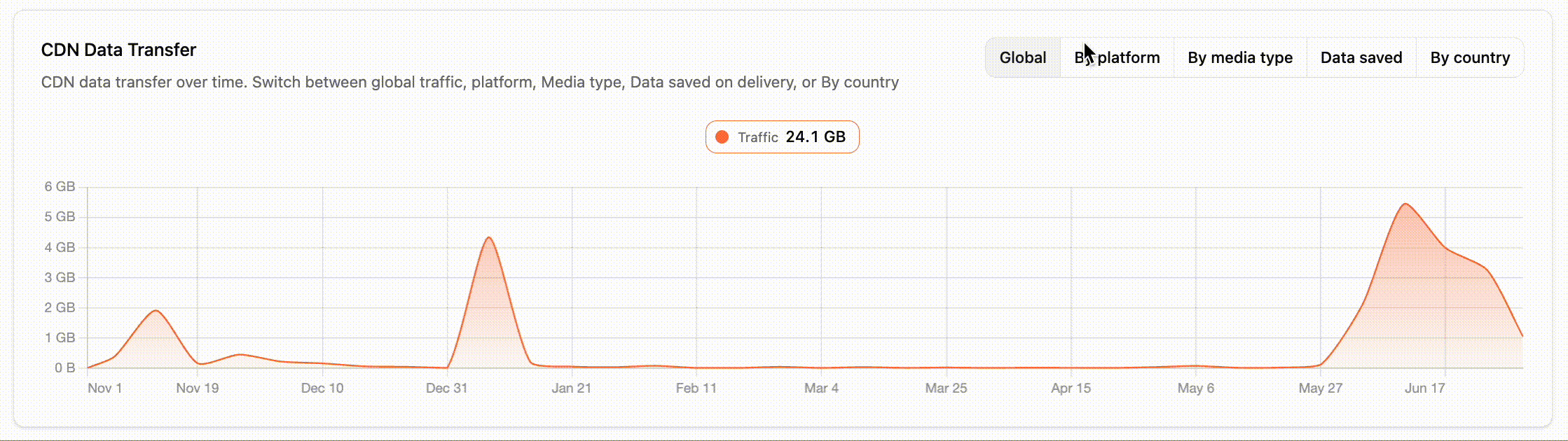Viewport: 1568px width, 441px height.
Task: Click the traffic spike after Dec 31
Action: [x=488, y=238]
